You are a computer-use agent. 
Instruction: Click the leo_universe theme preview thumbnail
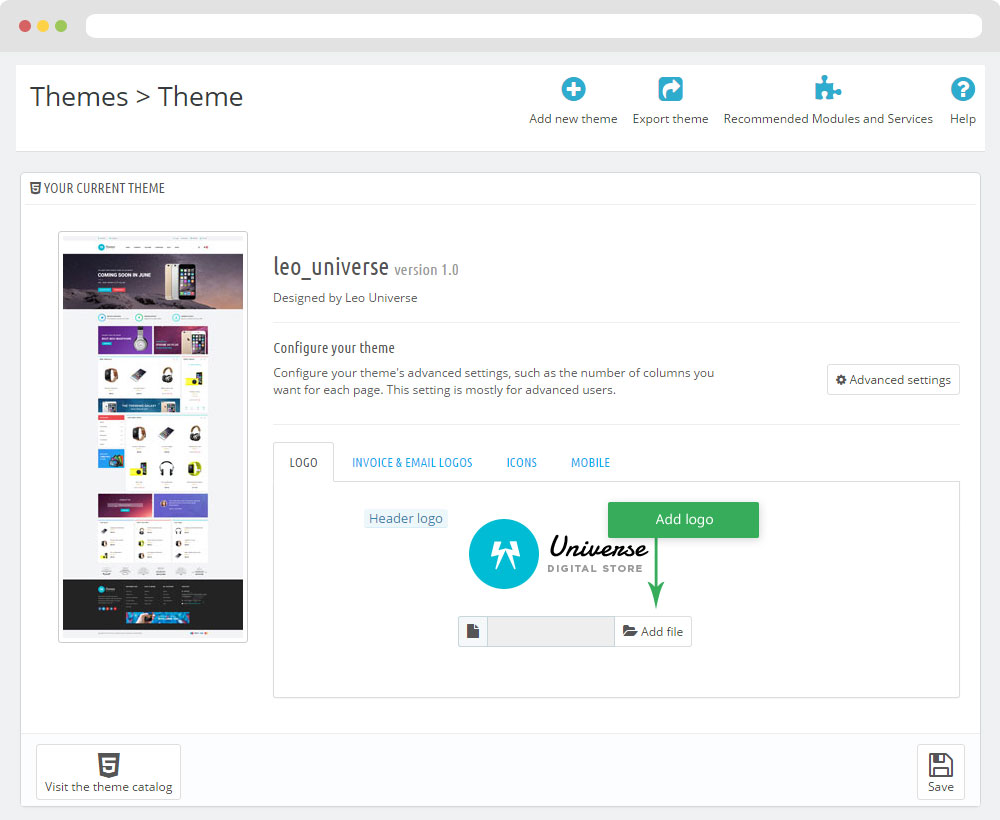153,436
